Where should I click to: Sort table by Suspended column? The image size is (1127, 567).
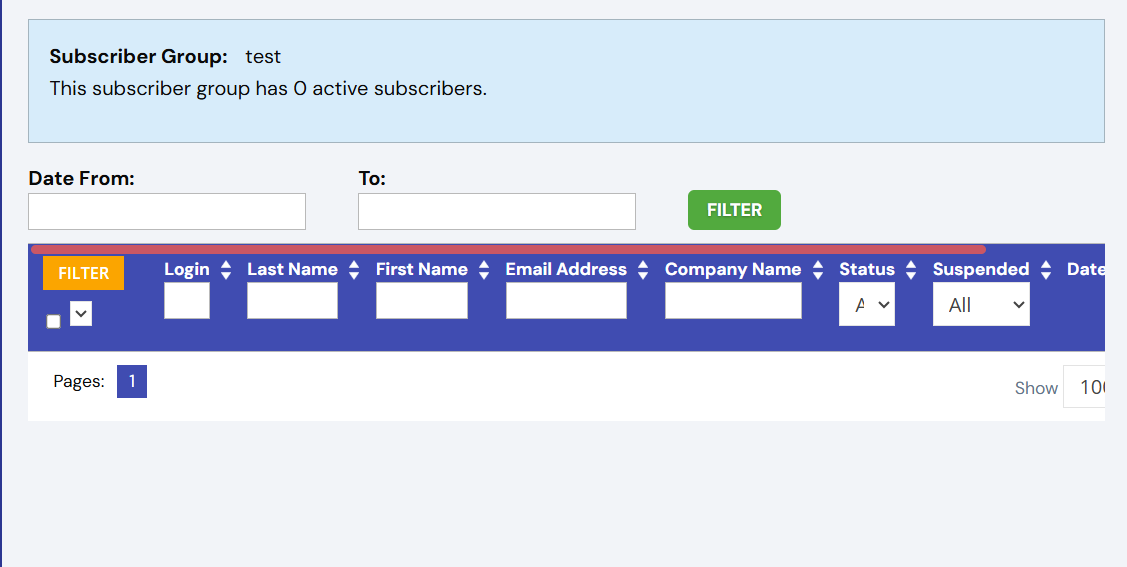(1046, 270)
